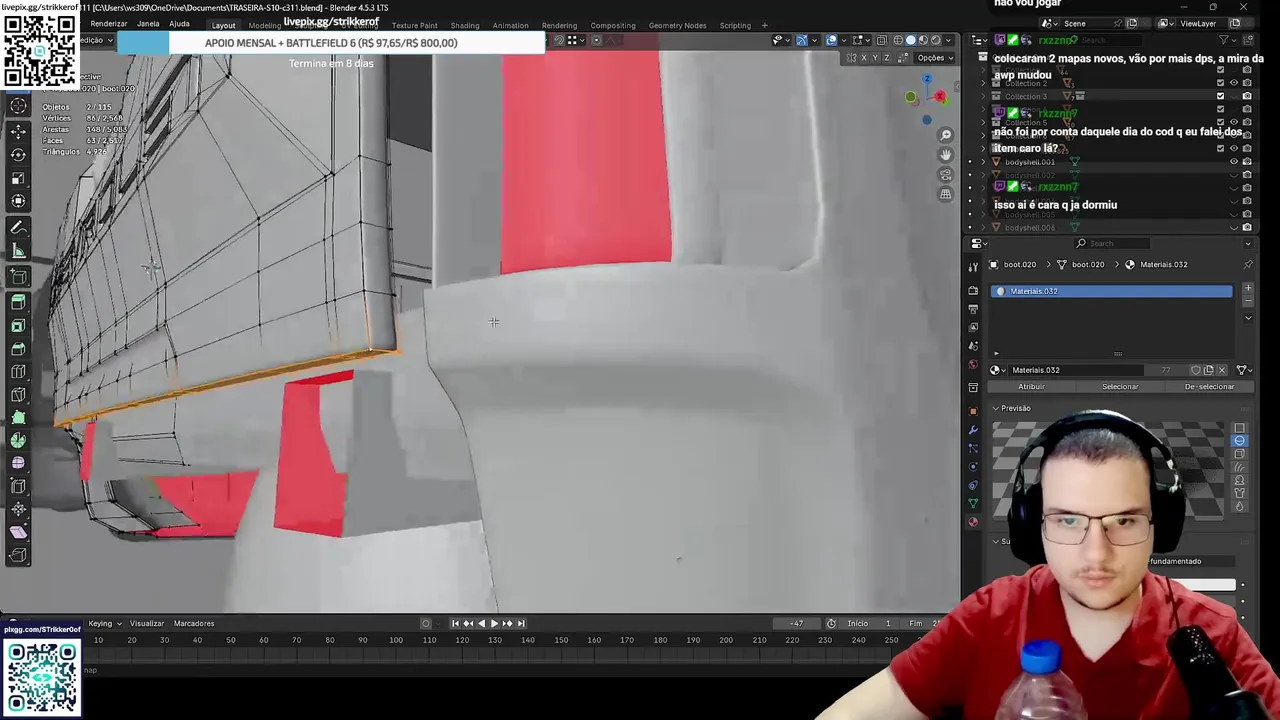Select the Scale tool
This screenshot has height=720, width=1280.
[x=18, y=178]
